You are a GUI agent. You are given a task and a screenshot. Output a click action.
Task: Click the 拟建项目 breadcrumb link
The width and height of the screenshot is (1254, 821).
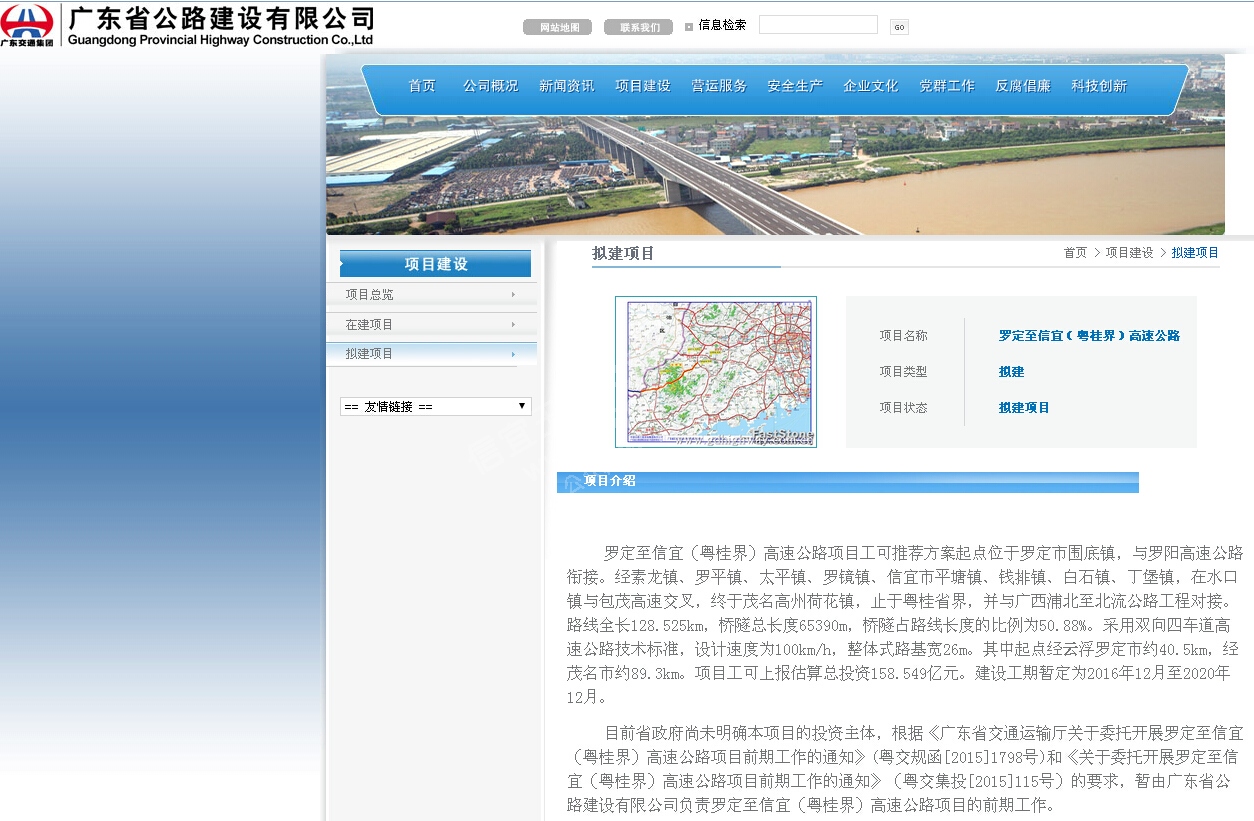point(1195,253)
